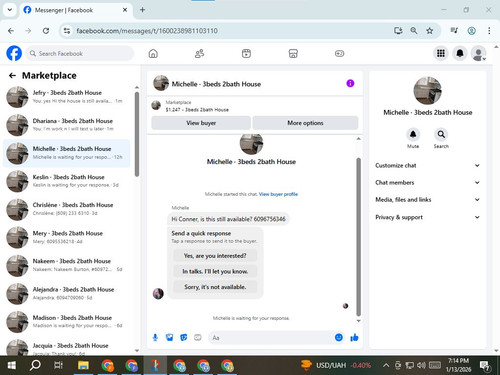500x375 pixels.
Task: Show hidden system tray icons chevron
Action: click(386, 365)
